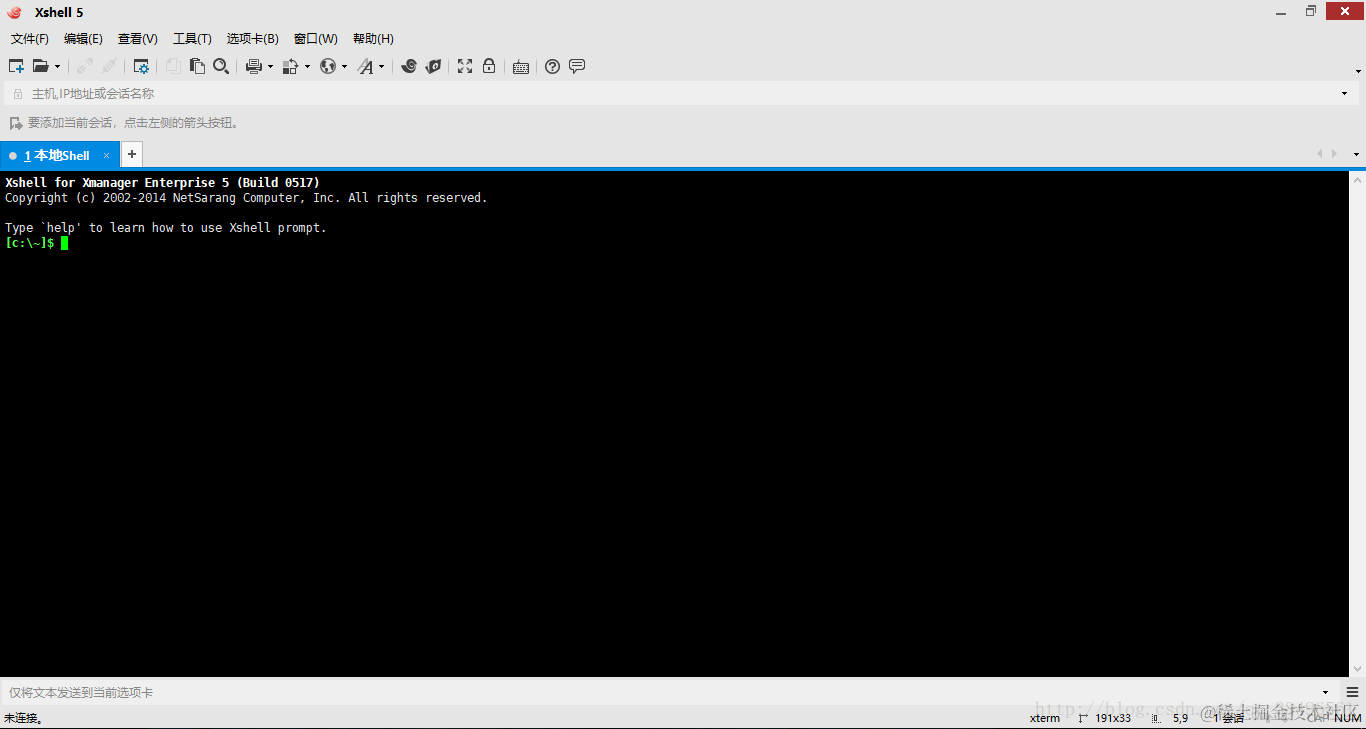Click the 191x33 terminal size in status bar

tap(1113, 718)
